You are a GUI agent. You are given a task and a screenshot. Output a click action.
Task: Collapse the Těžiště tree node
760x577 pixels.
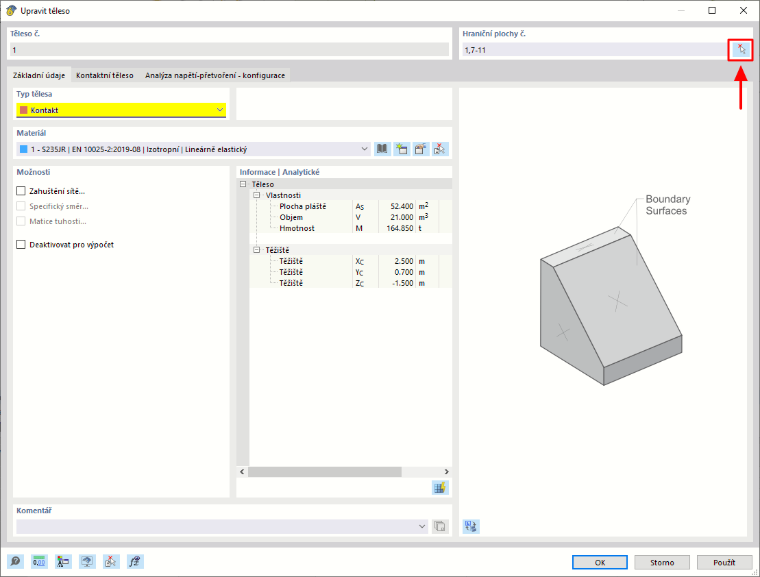[256, 250]
